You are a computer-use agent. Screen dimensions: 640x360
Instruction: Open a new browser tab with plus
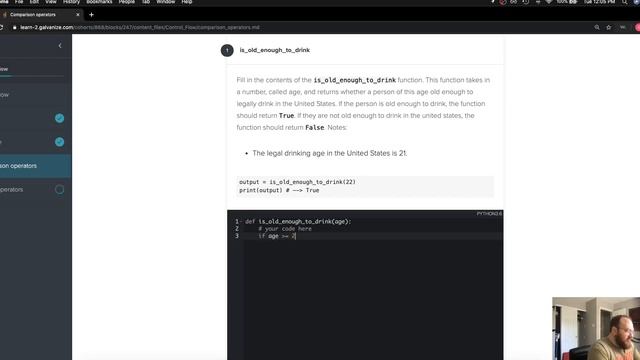(91, 15)
